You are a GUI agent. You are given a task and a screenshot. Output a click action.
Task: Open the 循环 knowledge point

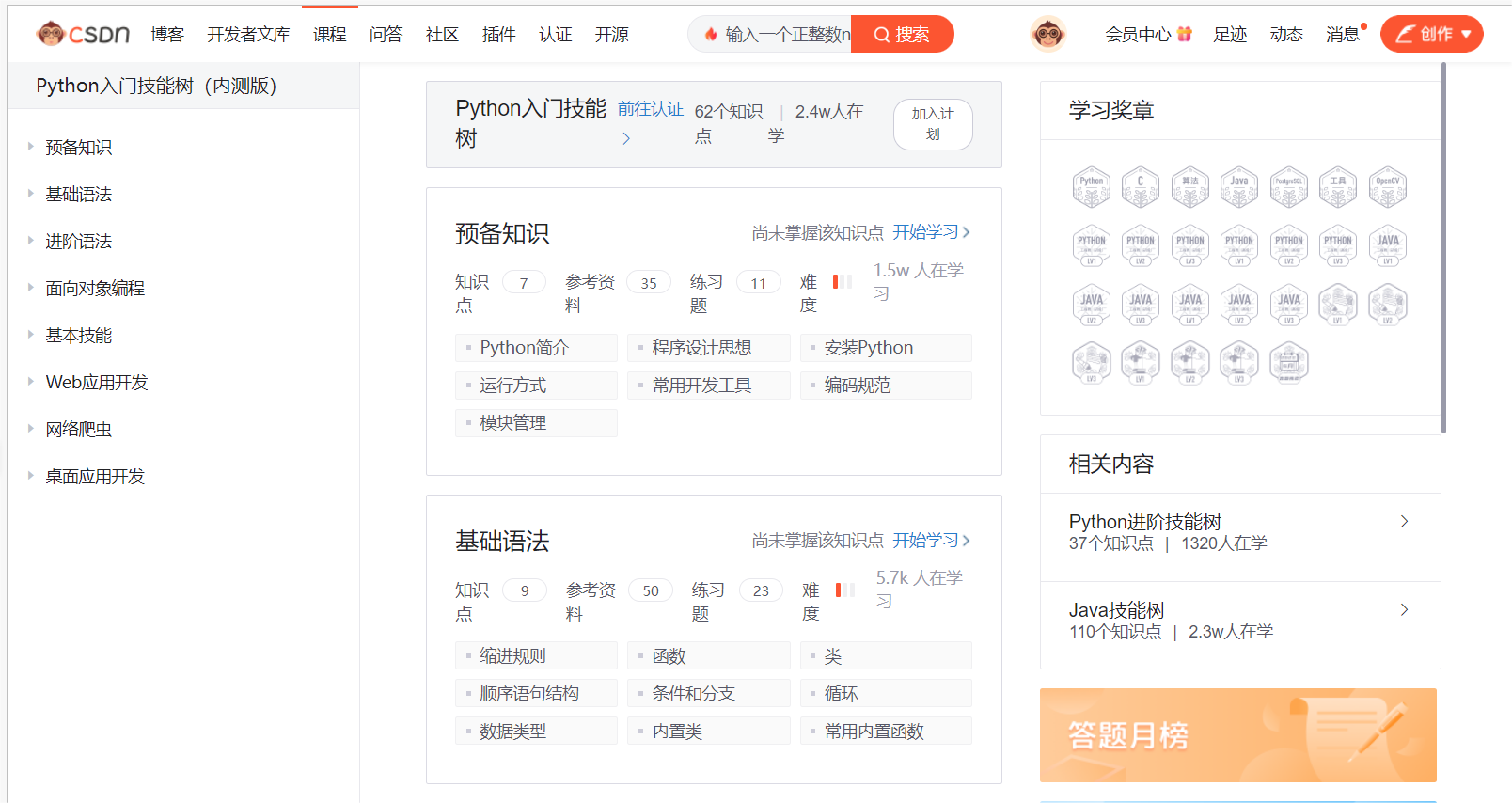(886, 693)
